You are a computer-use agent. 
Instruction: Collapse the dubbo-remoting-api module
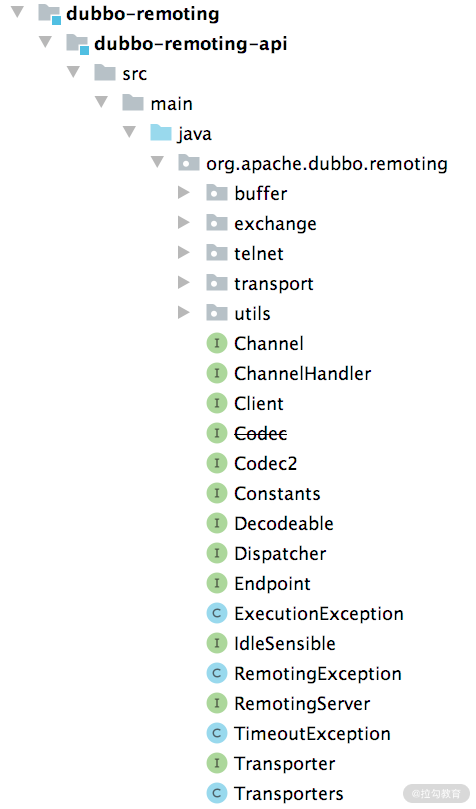45,42
